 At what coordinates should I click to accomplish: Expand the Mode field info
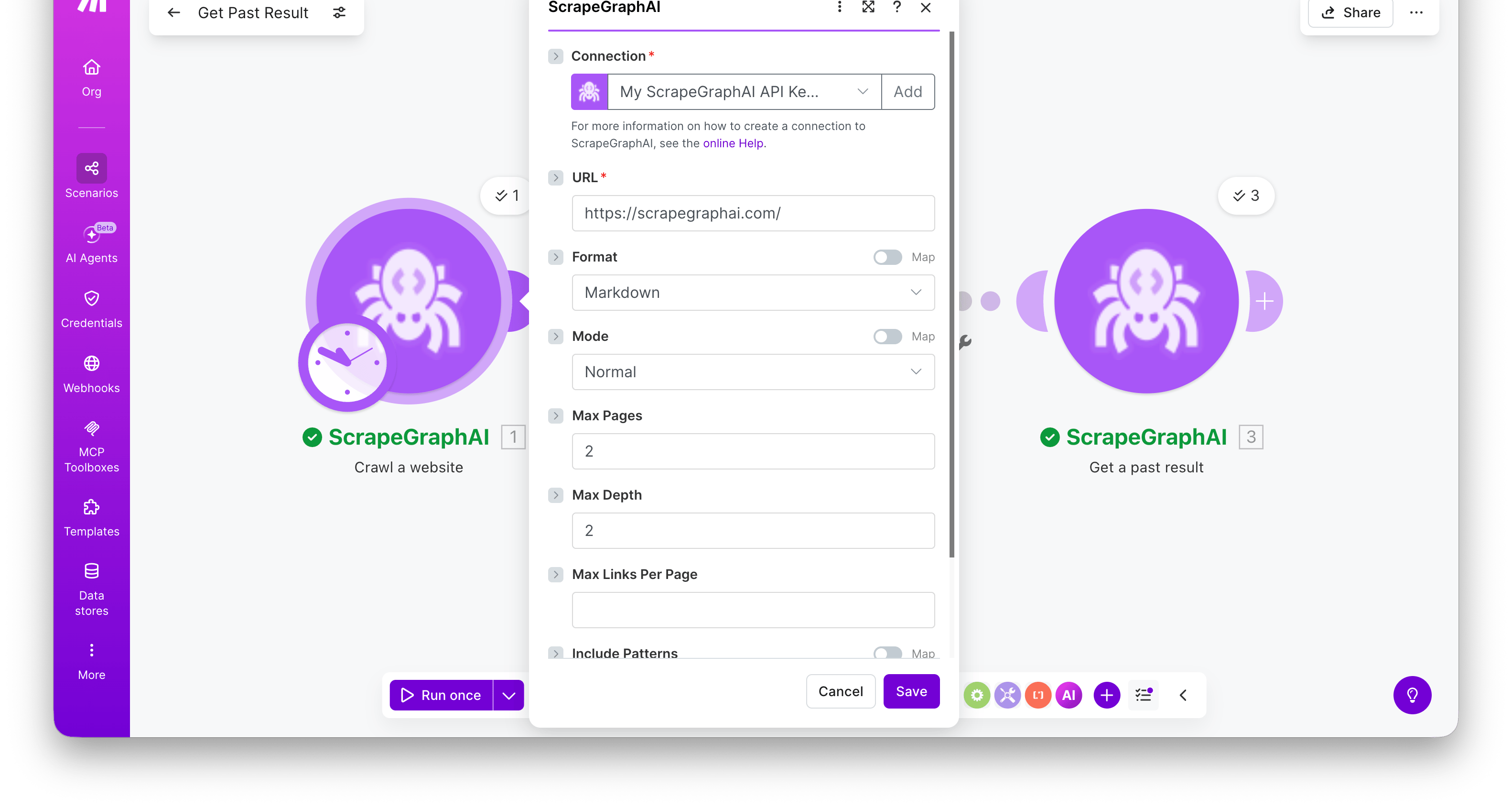point(555,337)
